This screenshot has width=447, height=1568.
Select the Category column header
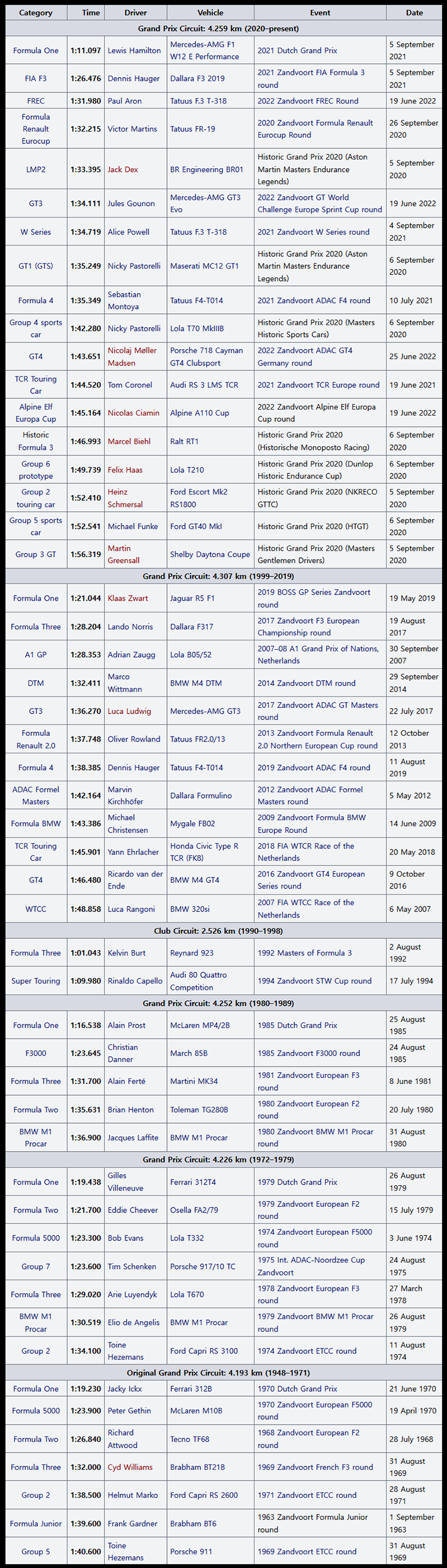coord(36,12)
